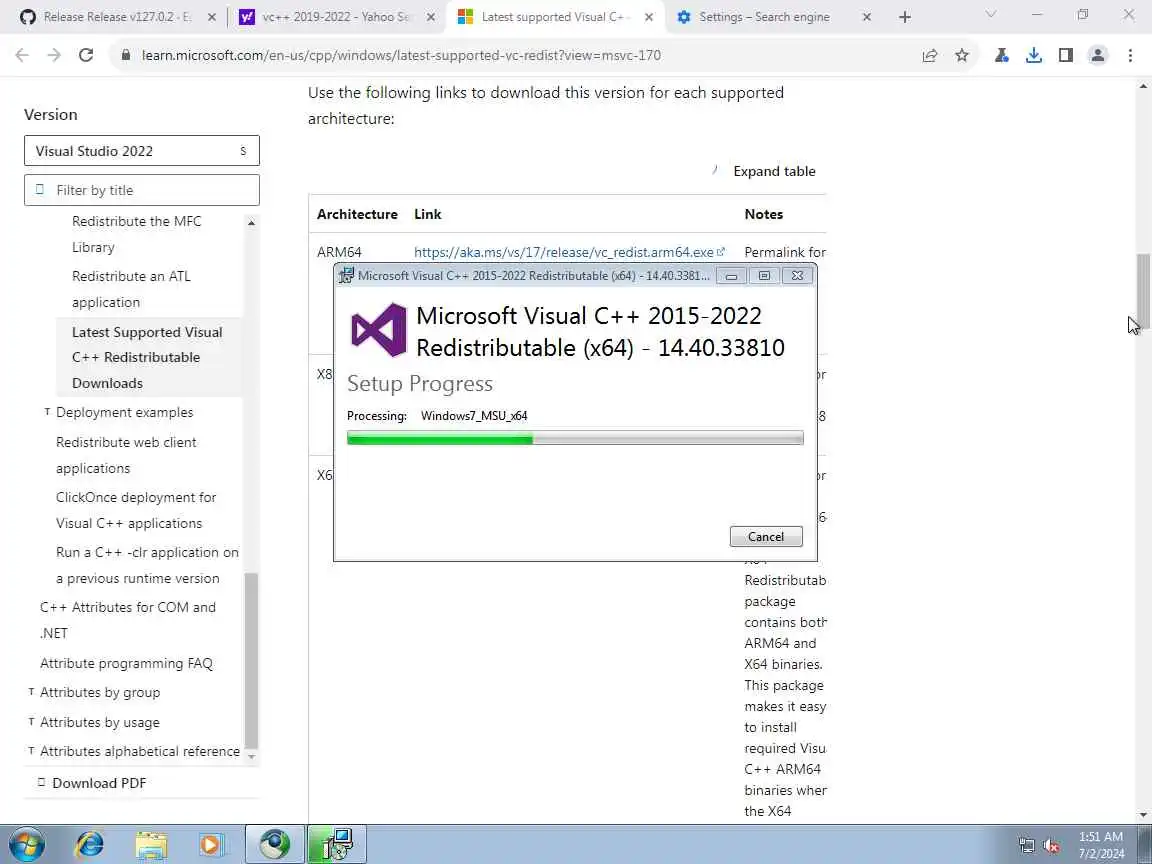Screen dimensions: 1152x864
Task: Open Redistribute the MFC Library link
Action: [x=137, y=234]
